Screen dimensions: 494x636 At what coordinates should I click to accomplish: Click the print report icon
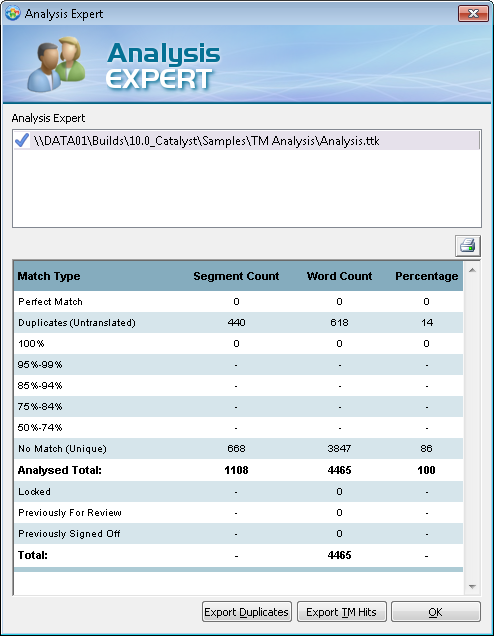coord(468,246)
